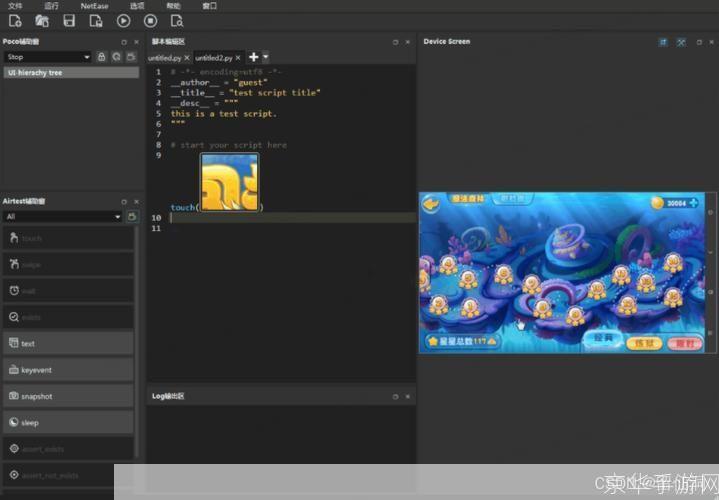The height and width of the screenshot is (500, 719).
Task: Click the blue bubble button at game bottom
Action: pos(603,339)
